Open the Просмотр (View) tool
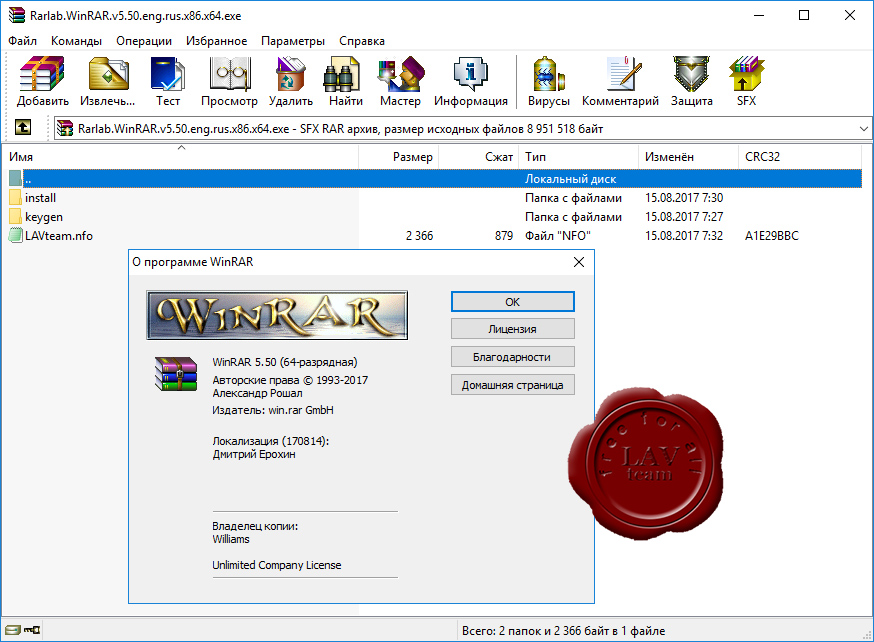This screenshot has width=874, height=642. coord(229,81)
